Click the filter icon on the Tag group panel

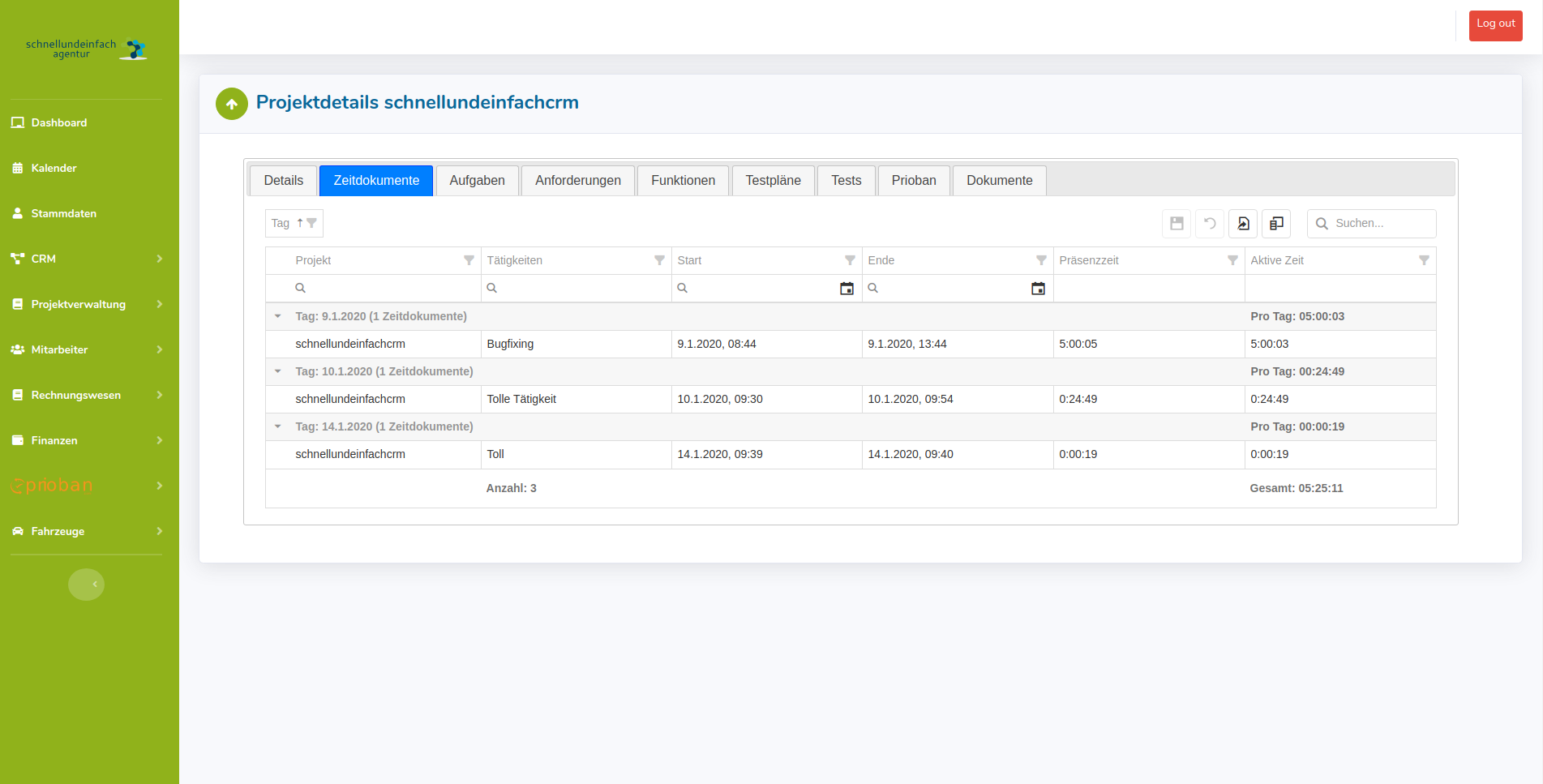click(x=311, y=223)
